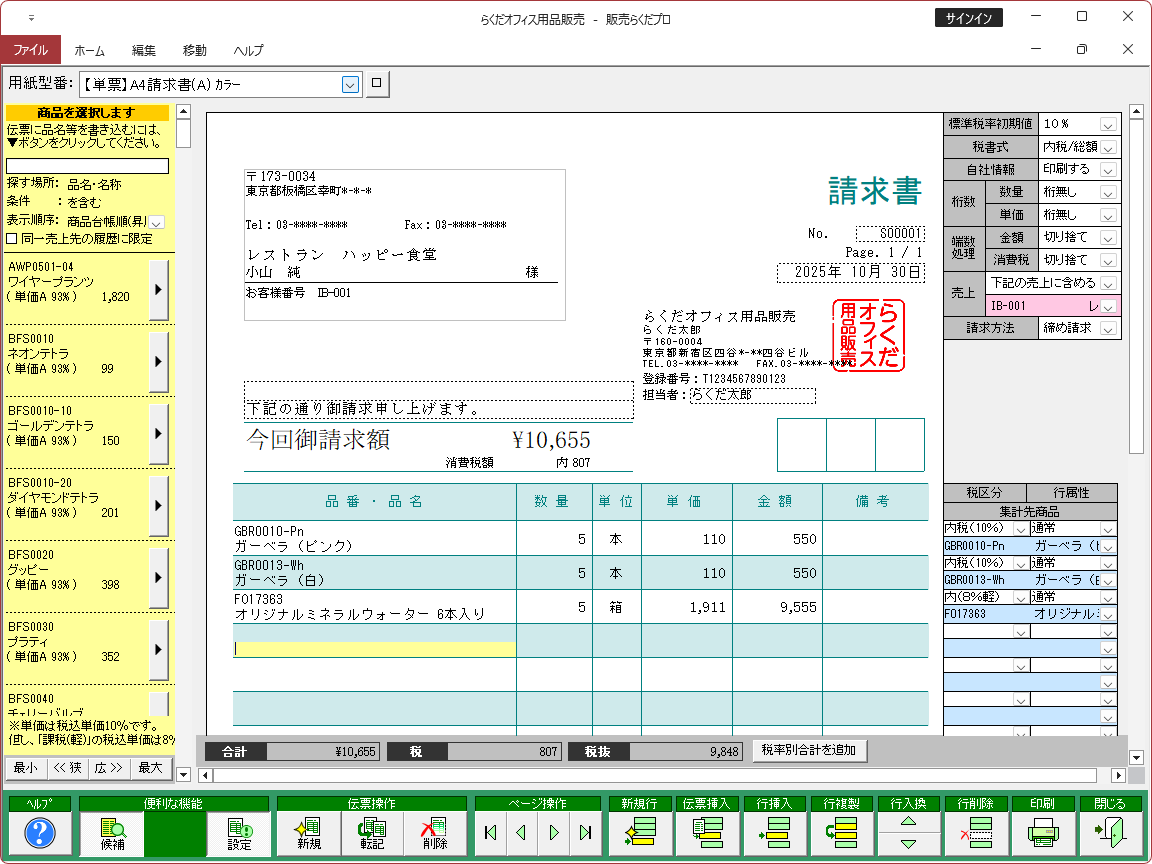Expand the 標準税率初期値 10% dropdown

pos(1108,124)
